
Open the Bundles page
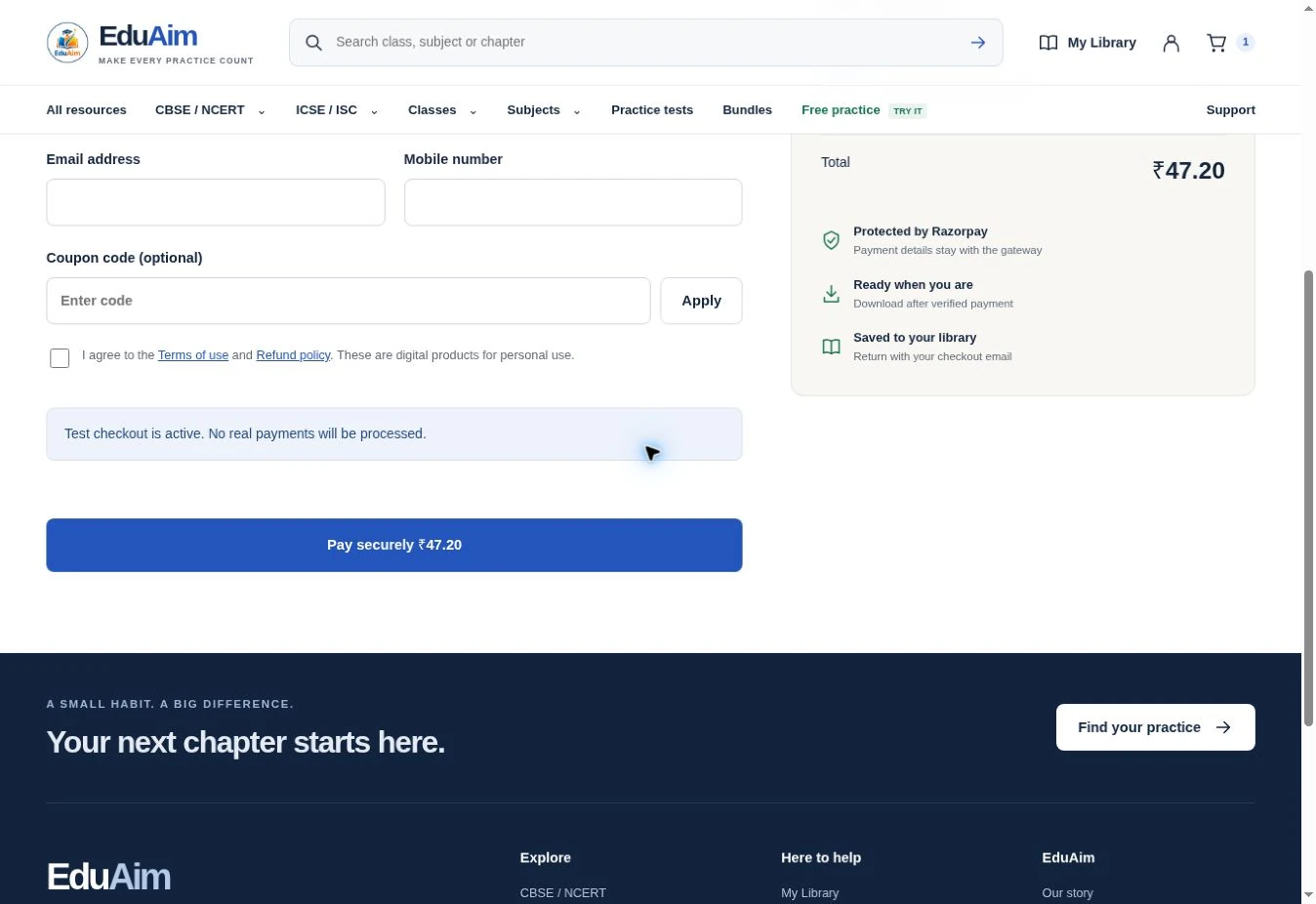point(747,110)
